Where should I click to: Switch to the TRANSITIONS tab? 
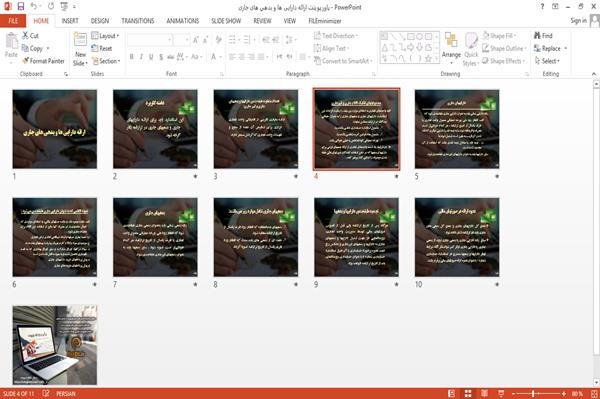138,21
